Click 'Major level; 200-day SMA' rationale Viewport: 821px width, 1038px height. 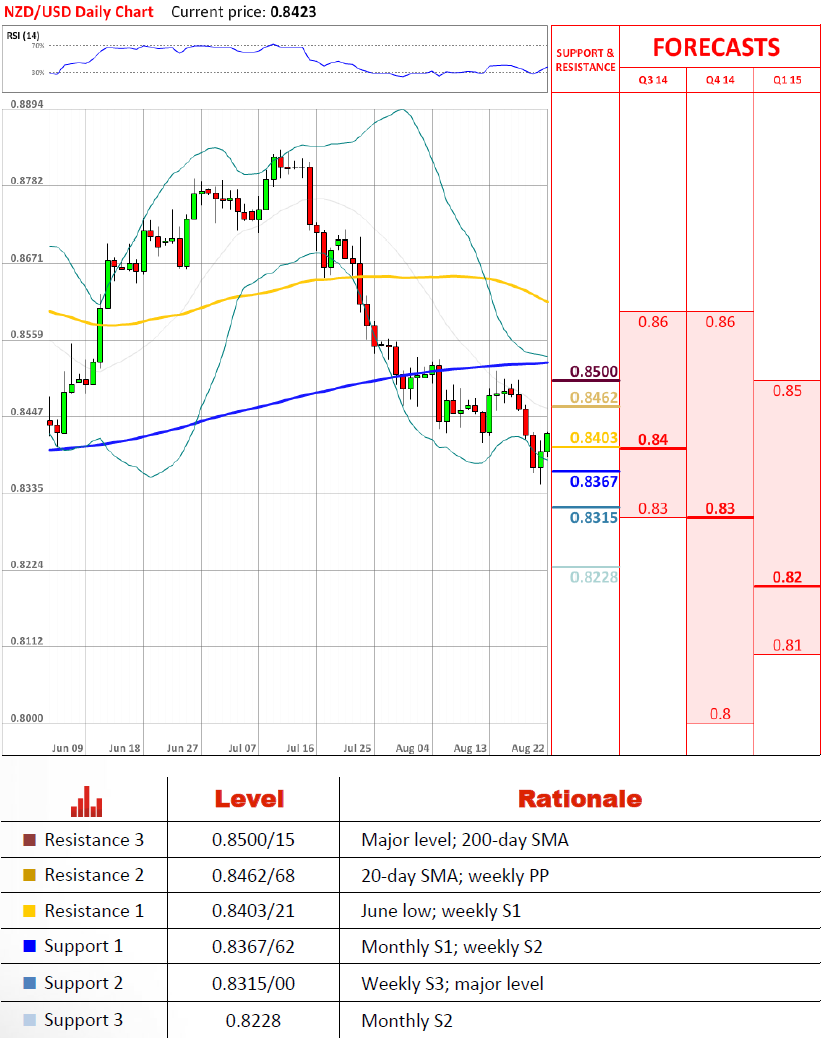coord(465,840)
